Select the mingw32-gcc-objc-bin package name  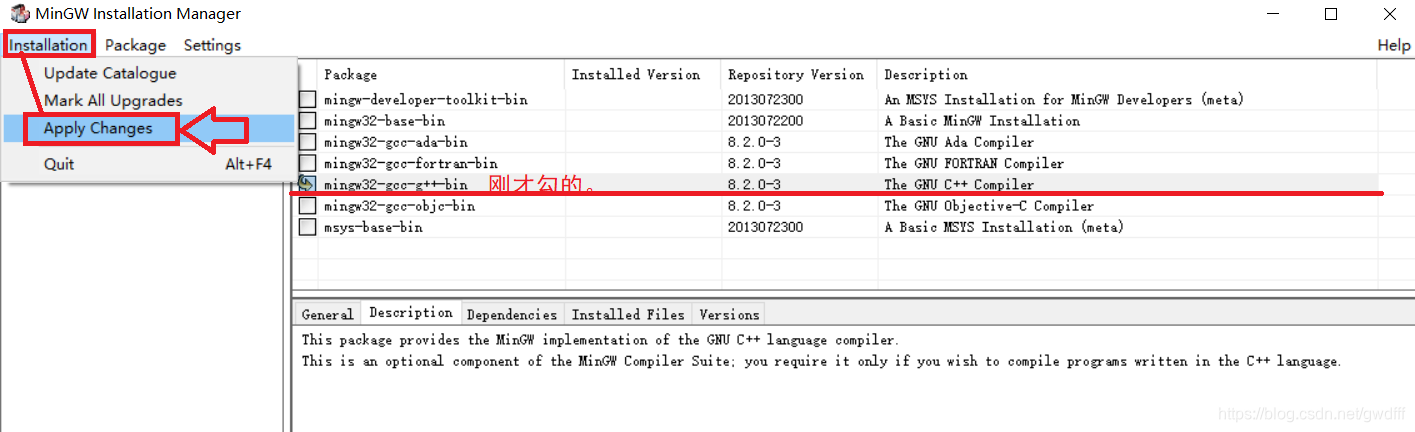pos(399,206)
